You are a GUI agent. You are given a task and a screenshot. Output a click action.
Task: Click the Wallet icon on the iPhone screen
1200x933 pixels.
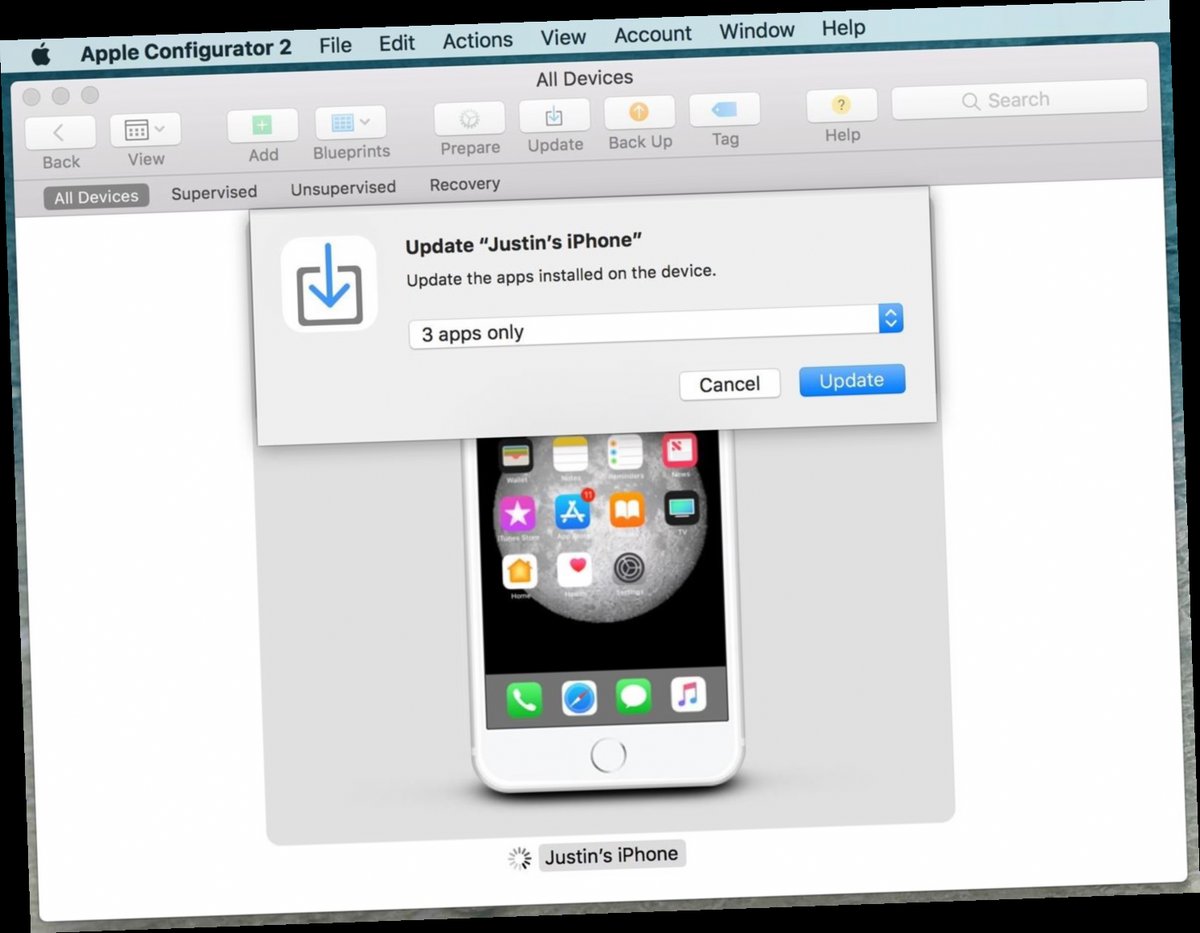click(516, 457)
